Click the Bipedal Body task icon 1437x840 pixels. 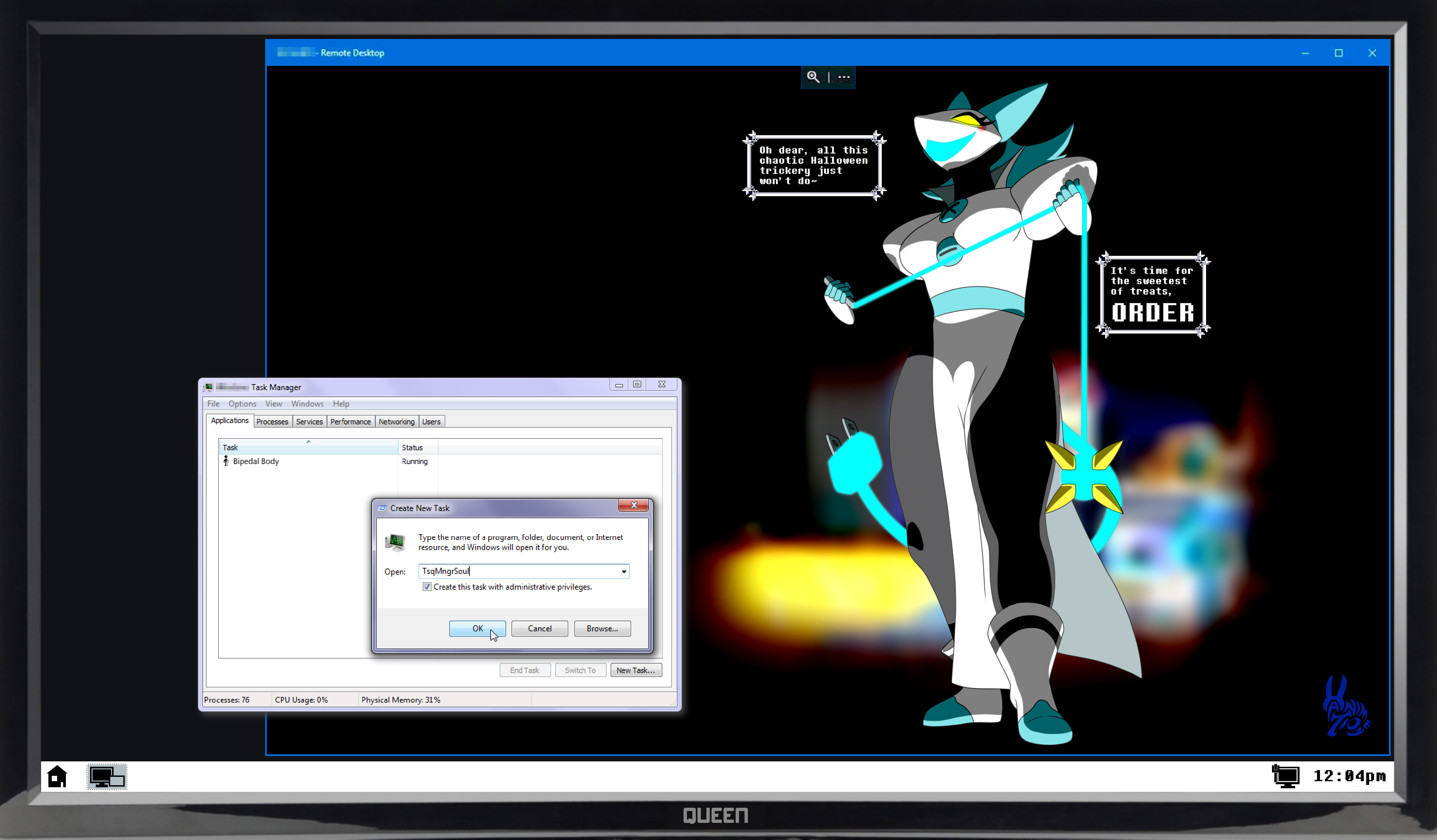click(x=226, y=461)
